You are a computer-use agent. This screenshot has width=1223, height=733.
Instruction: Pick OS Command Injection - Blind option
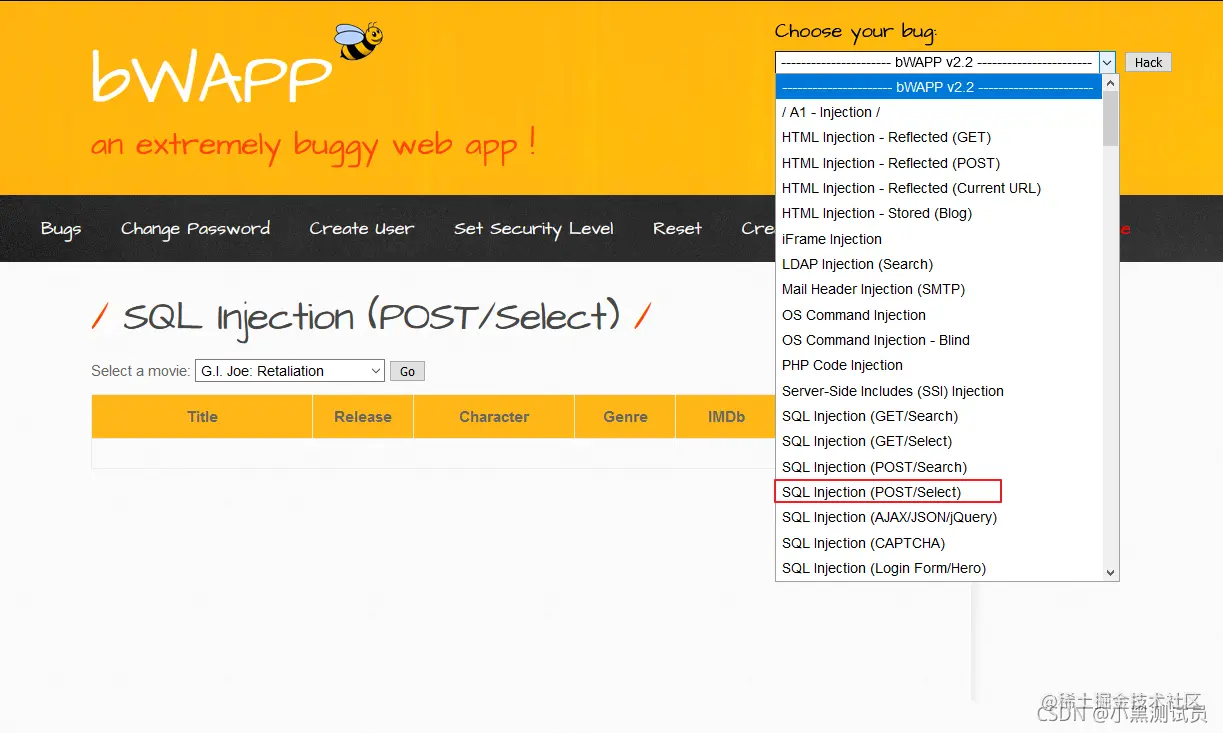pyautogui.click(x=939, y=340)
